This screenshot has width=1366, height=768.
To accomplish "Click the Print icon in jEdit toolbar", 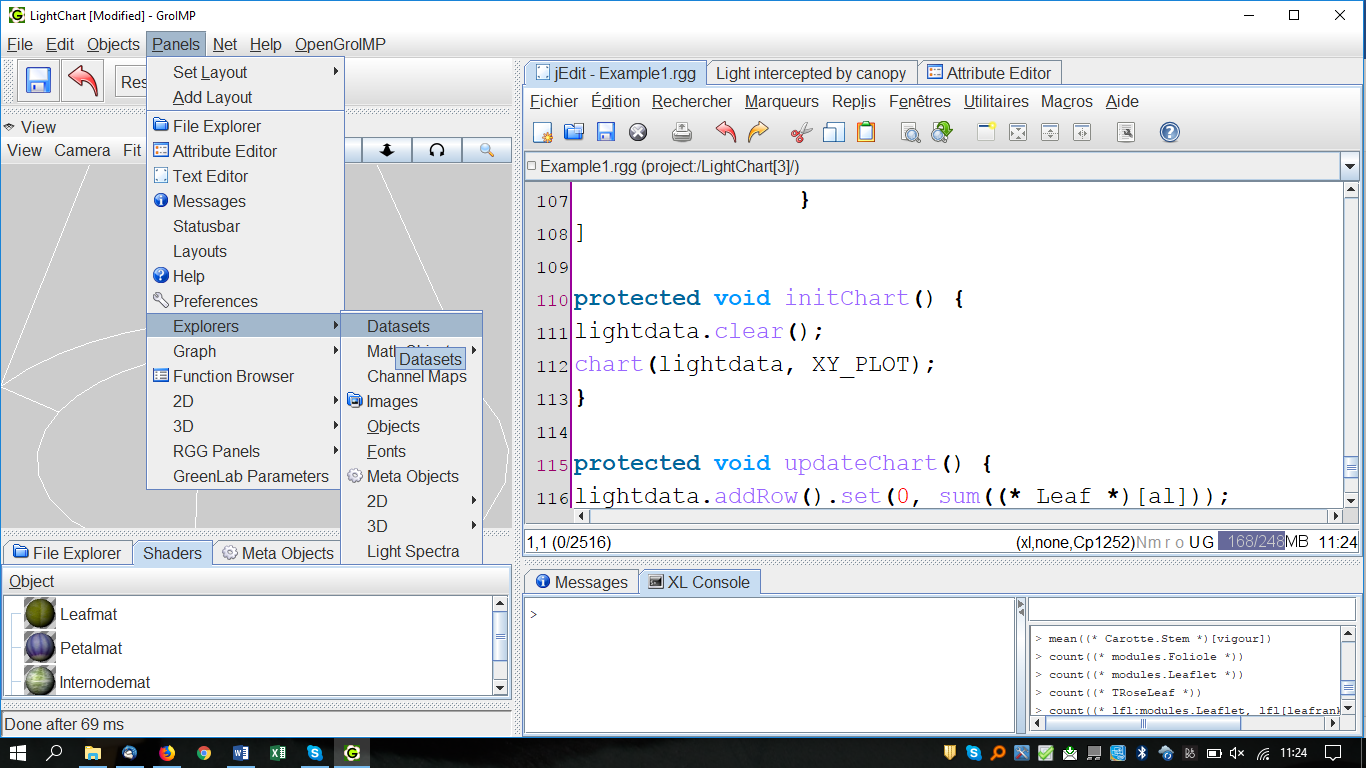I will (x=682, y=132).
